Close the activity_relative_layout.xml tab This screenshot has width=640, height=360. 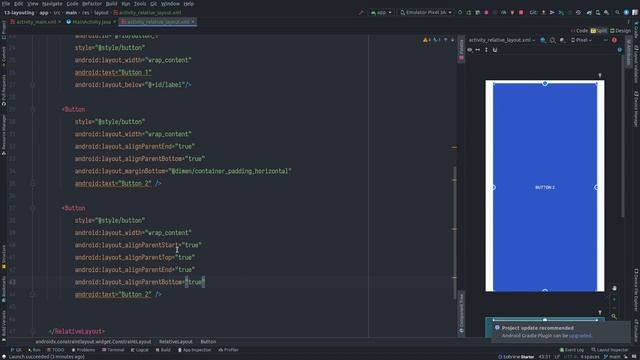[x=193, y=22]
